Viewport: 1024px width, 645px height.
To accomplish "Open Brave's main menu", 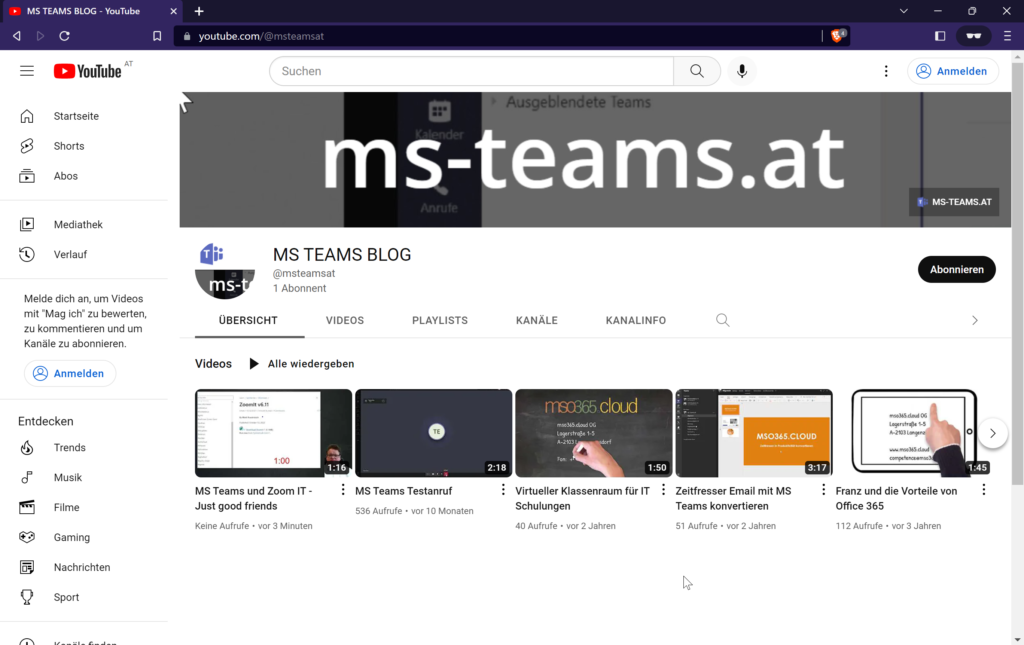I will [x=1008, y=36].
